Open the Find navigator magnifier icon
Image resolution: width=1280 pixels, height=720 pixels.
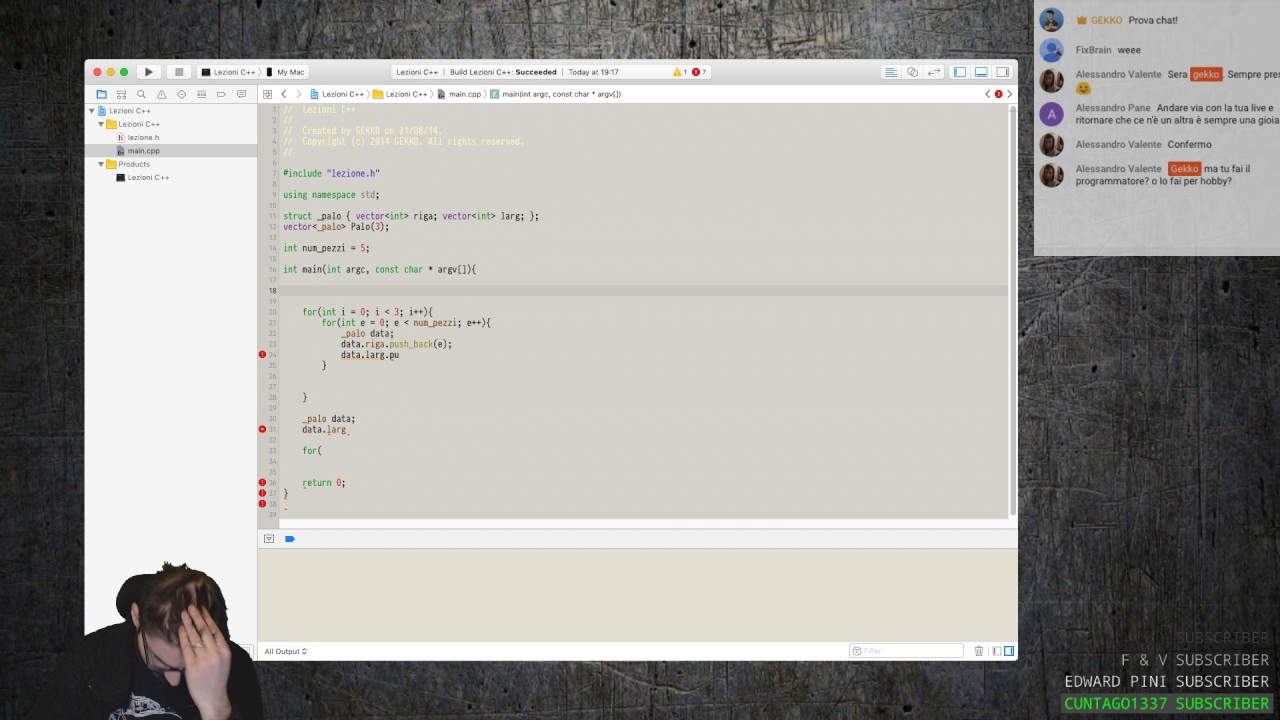coord(141,94)
